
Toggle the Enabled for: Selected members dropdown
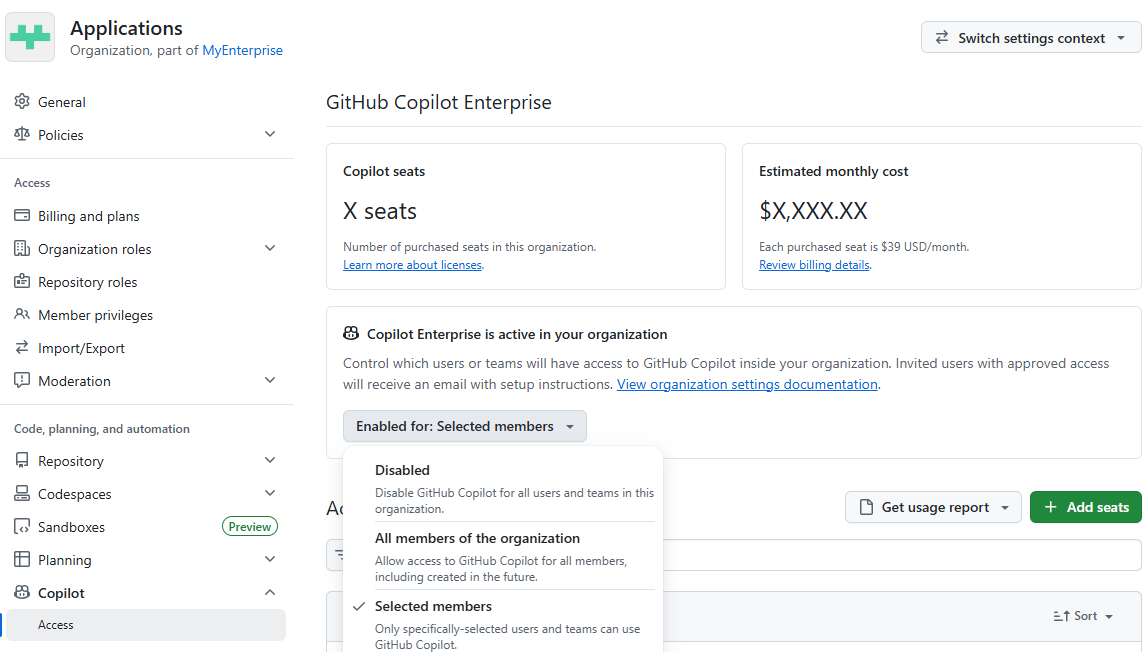click(x=464, y=426)
